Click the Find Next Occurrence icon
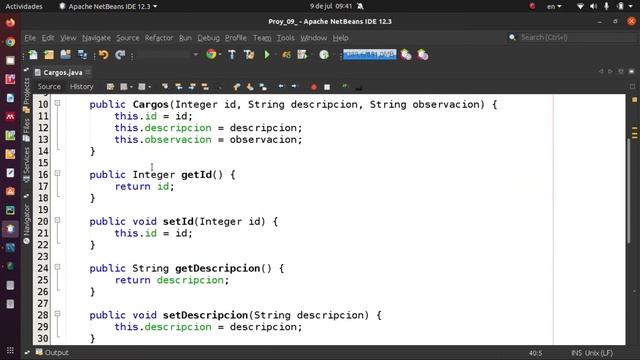640x360 pixels. click(192, 87)
